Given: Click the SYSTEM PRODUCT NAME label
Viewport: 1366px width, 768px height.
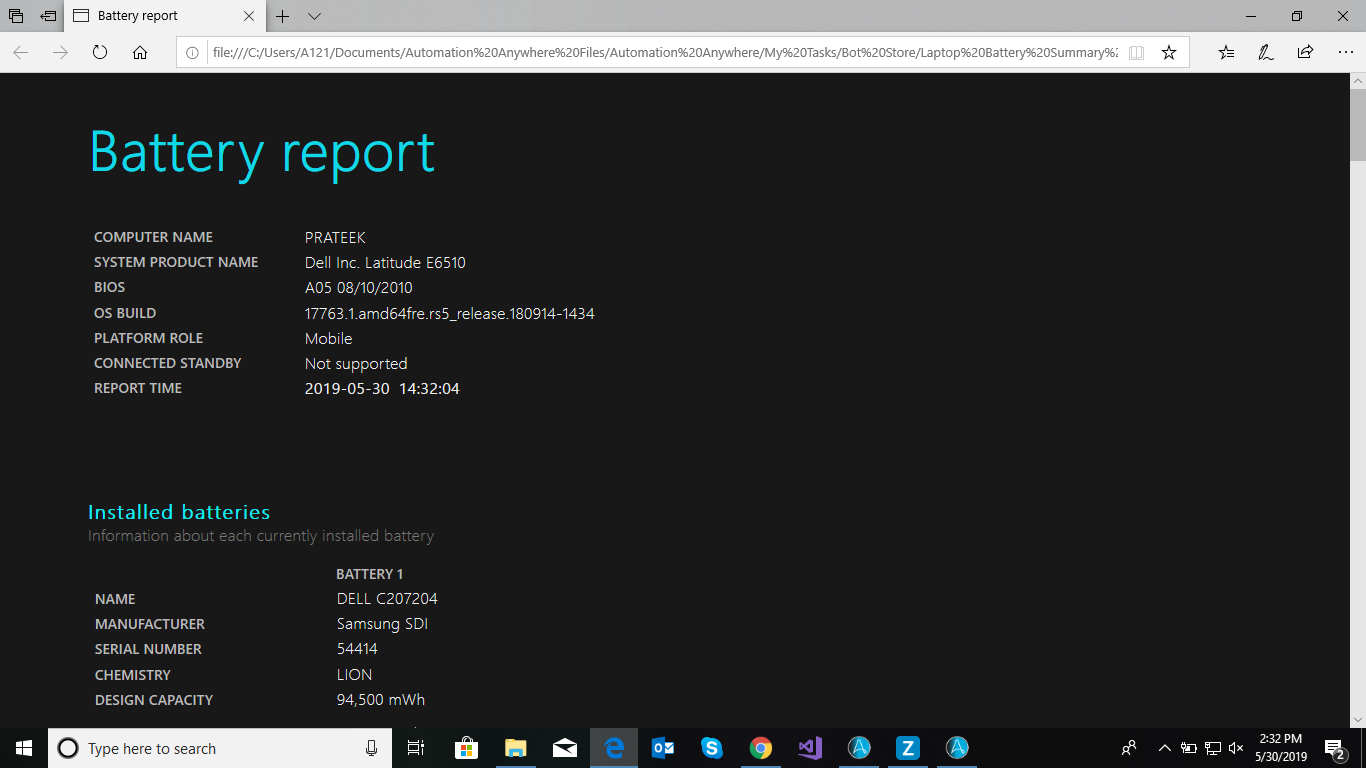Looking at the screenshot, I should (x=176, y=262).
